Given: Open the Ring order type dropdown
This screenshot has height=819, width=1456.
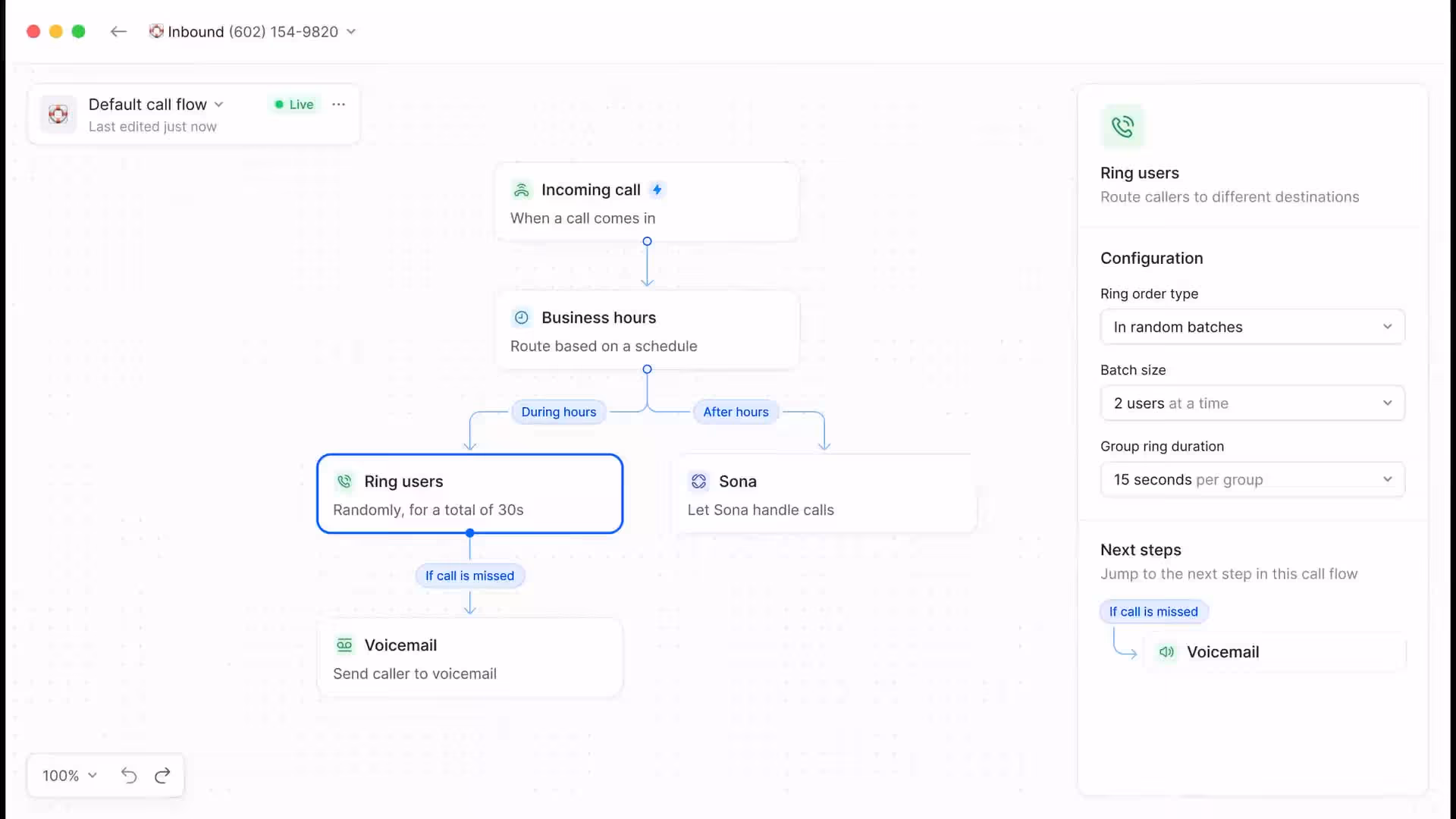Looking at the screenshot, I should click(1252, 327).
